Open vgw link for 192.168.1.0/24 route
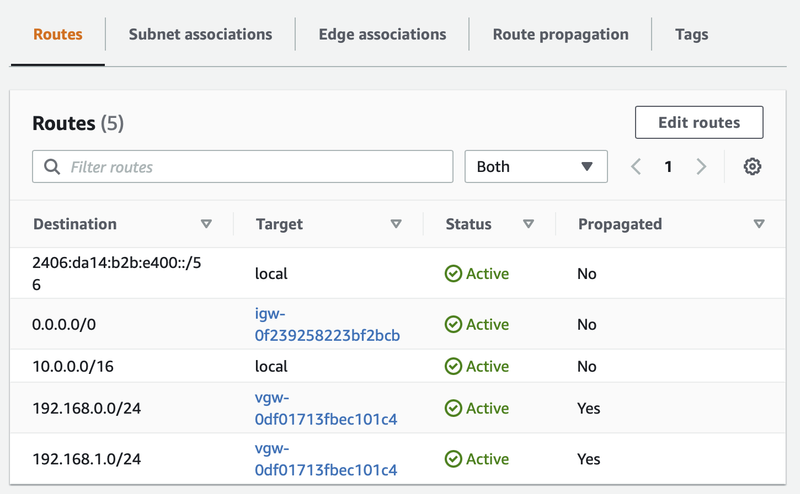The width and height of the screenshot is (800, 494). click(326, 459)
